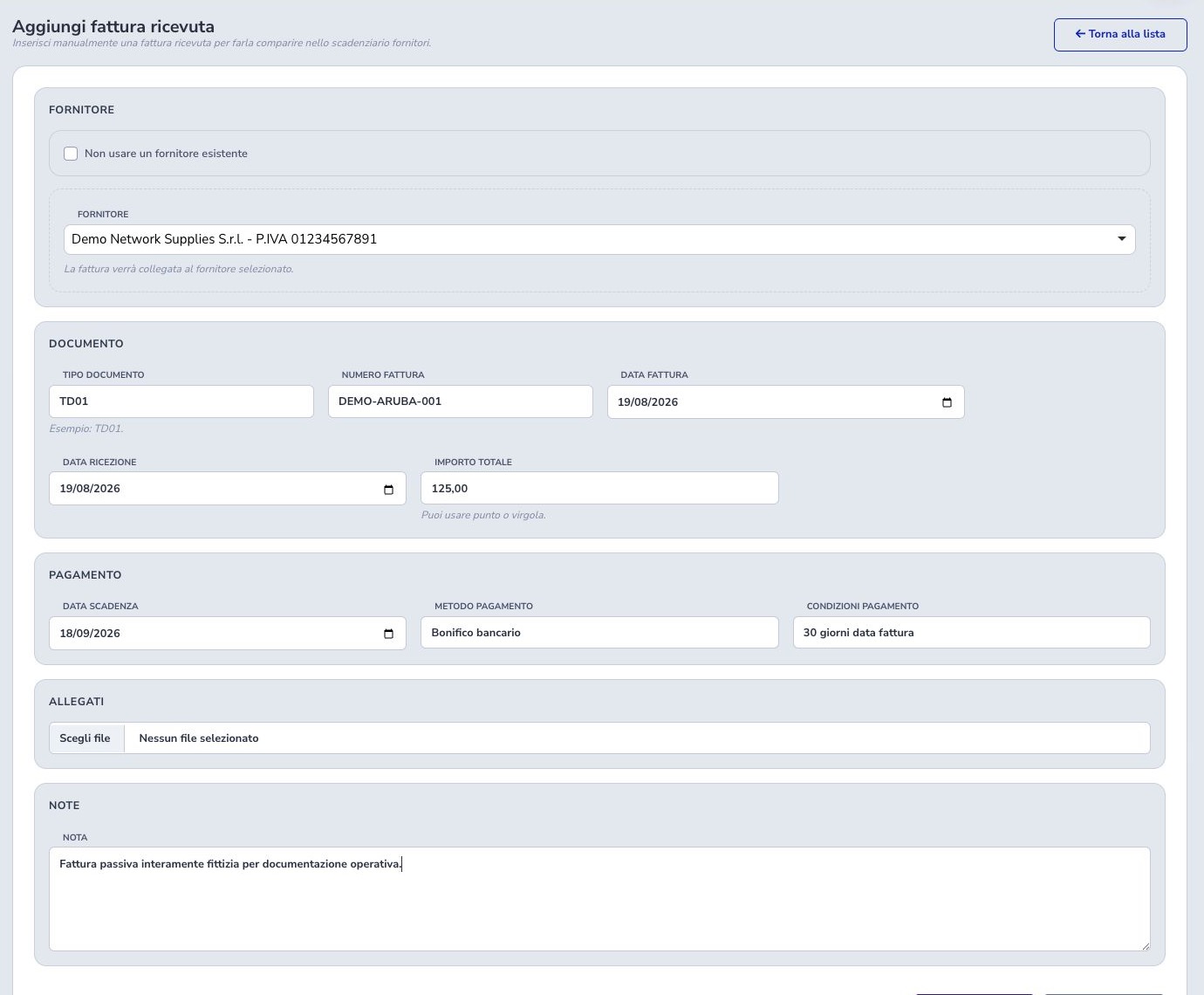Open the Data fattura calendar picker icon

tap(947, 402)
